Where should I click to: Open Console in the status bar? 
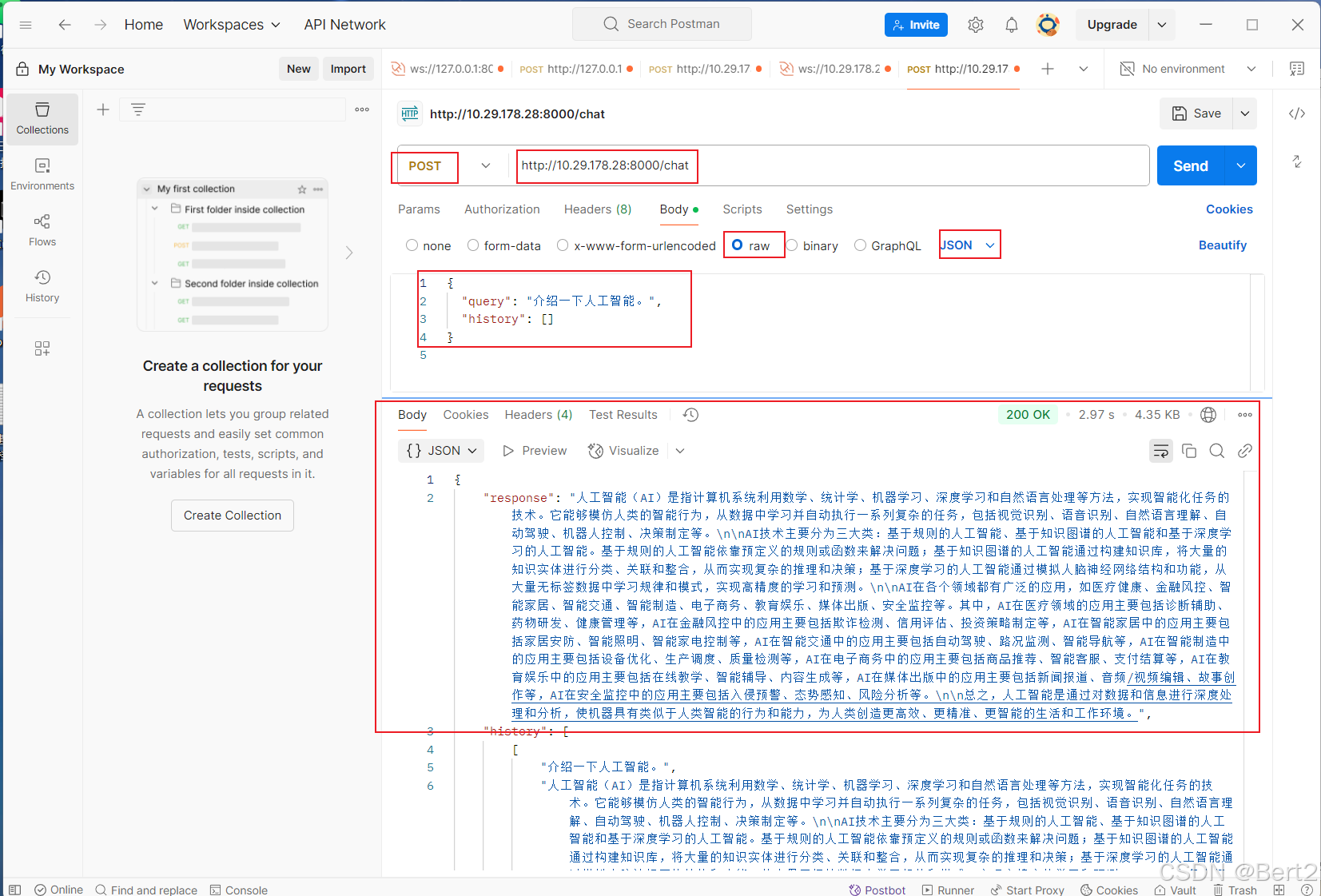pos(239,890)
